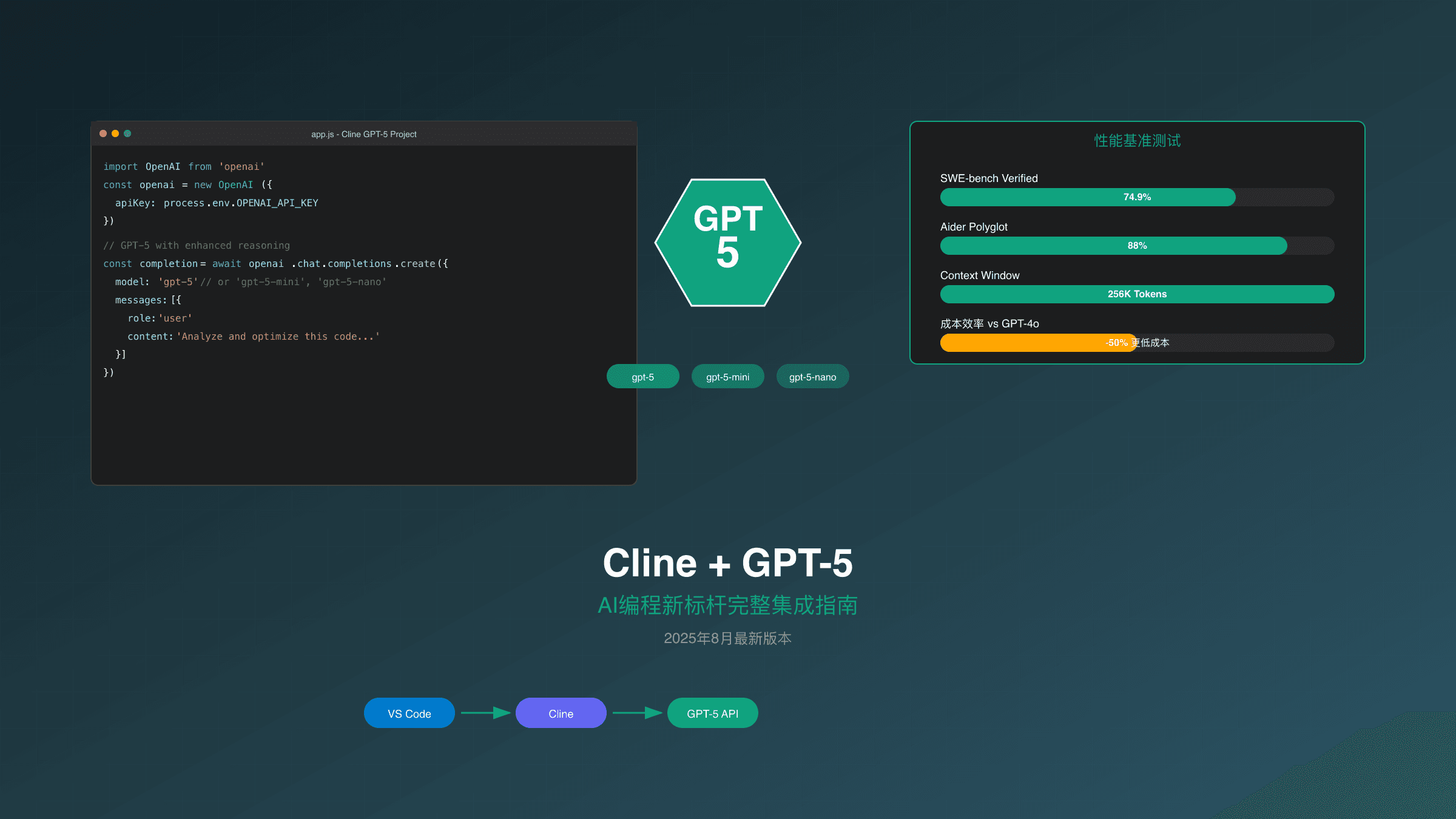Click the purple Cline flow pill
This screenshot has width=1456, height=819.
coord(561,713)
